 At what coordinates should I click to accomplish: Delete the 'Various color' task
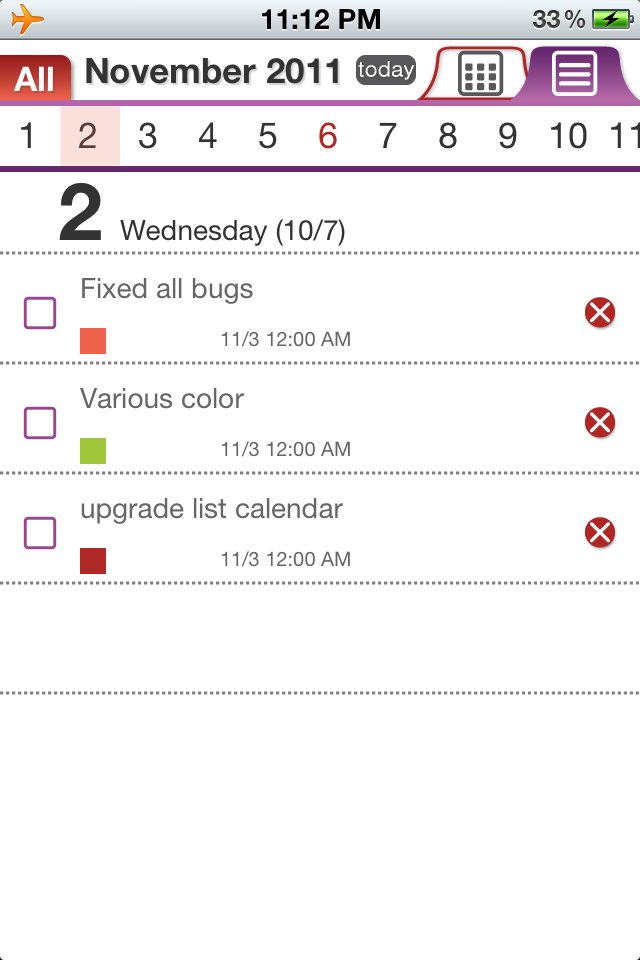click(600, 422)
